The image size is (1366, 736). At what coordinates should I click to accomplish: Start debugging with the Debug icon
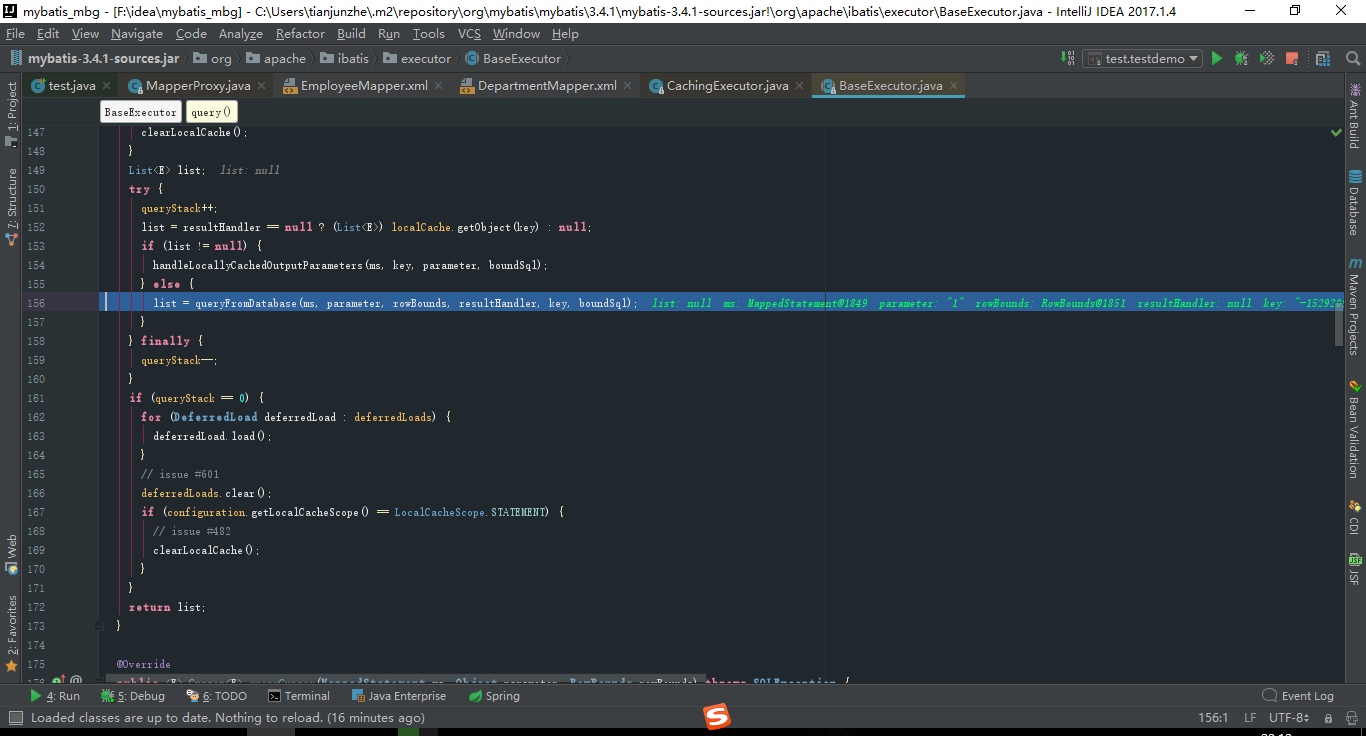[1240, 58]
